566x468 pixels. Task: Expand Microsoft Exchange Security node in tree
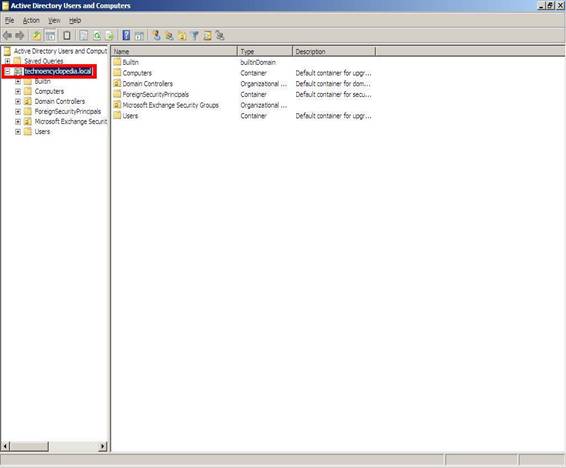pyautogui.click(x=18, y=122)
